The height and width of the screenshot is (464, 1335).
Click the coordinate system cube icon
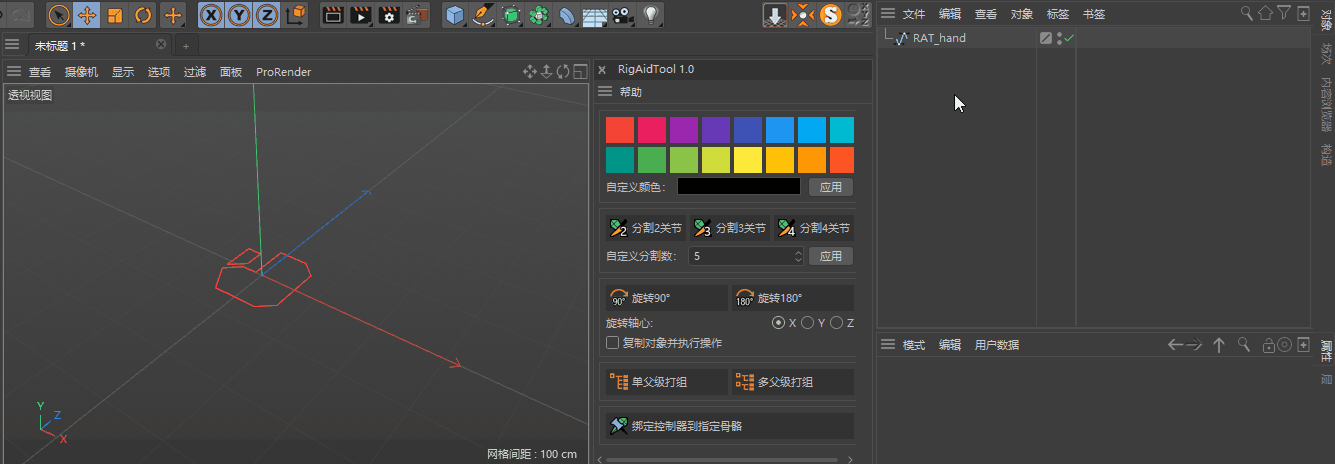[x=296, y=15]
